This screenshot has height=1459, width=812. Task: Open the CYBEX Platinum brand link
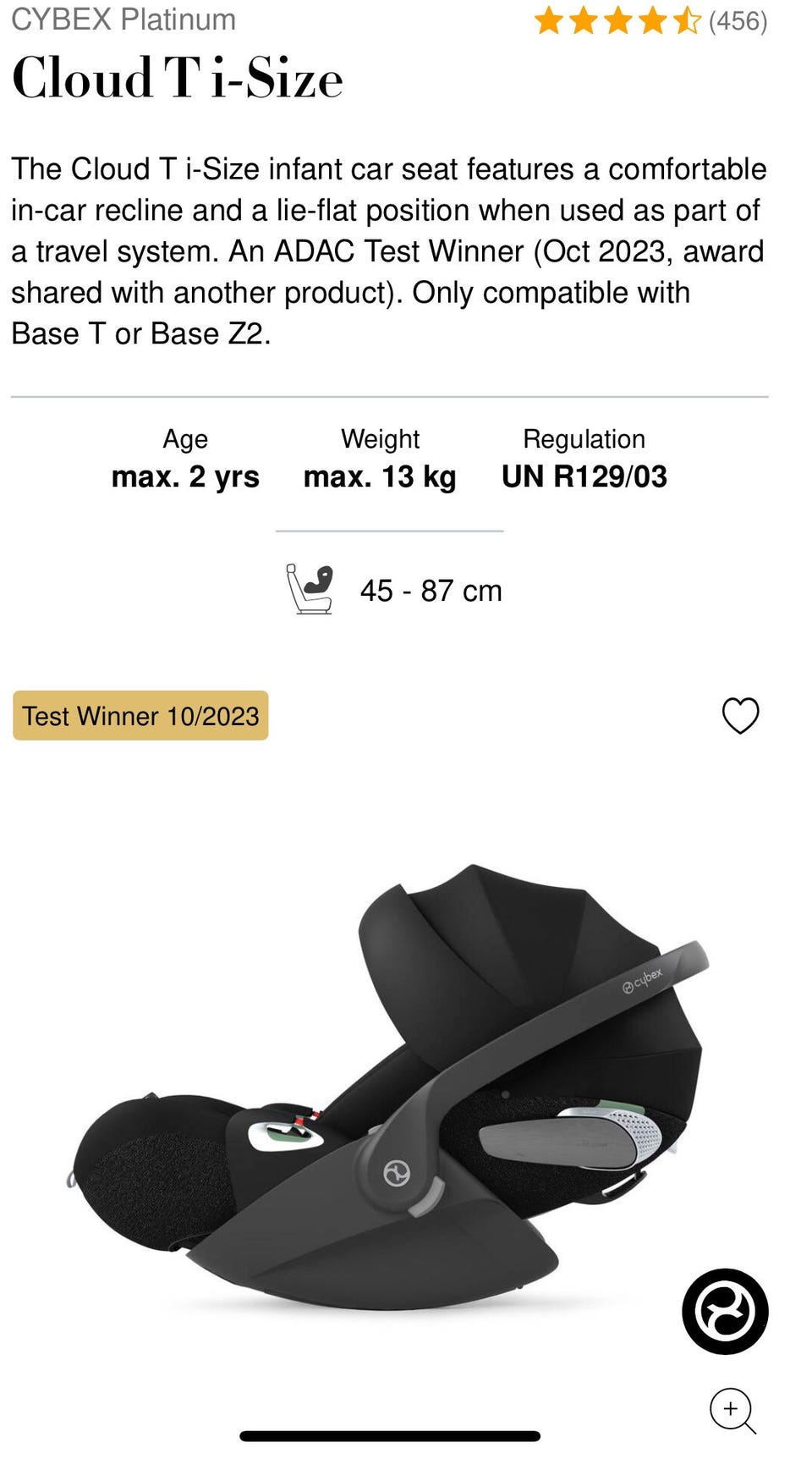click(x=123, y=19)
